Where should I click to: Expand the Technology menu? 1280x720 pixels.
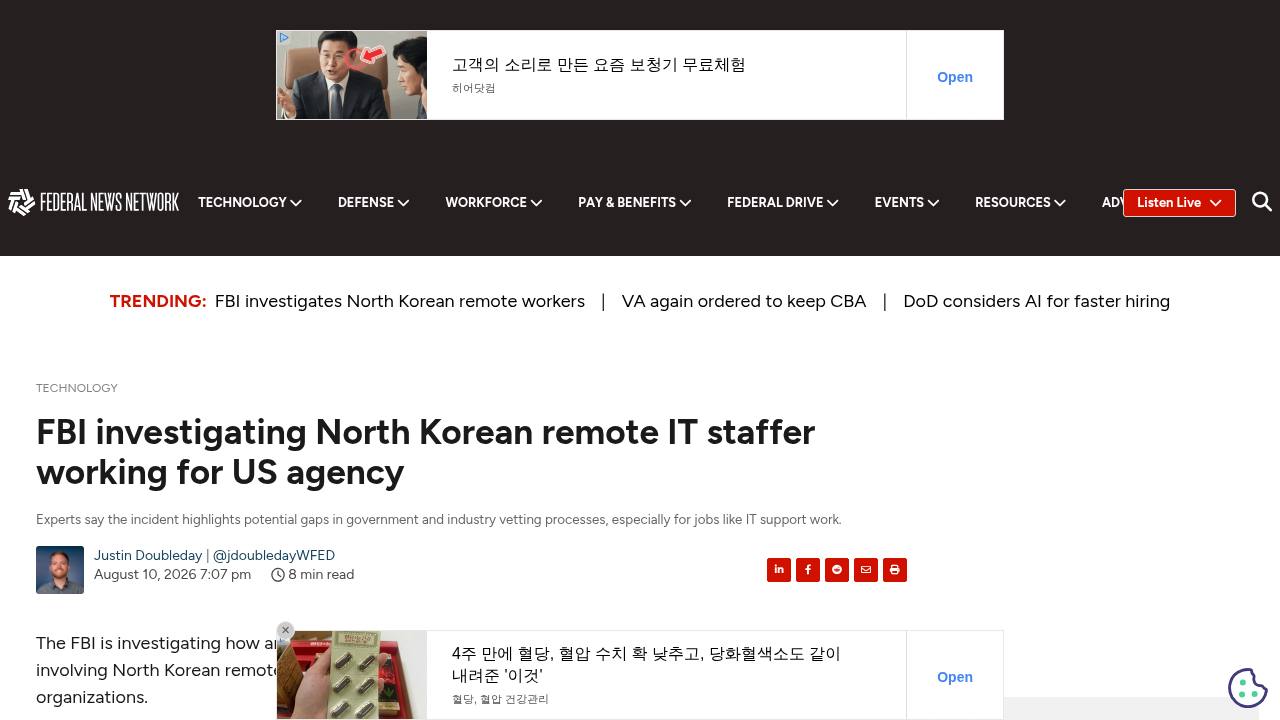250,202
